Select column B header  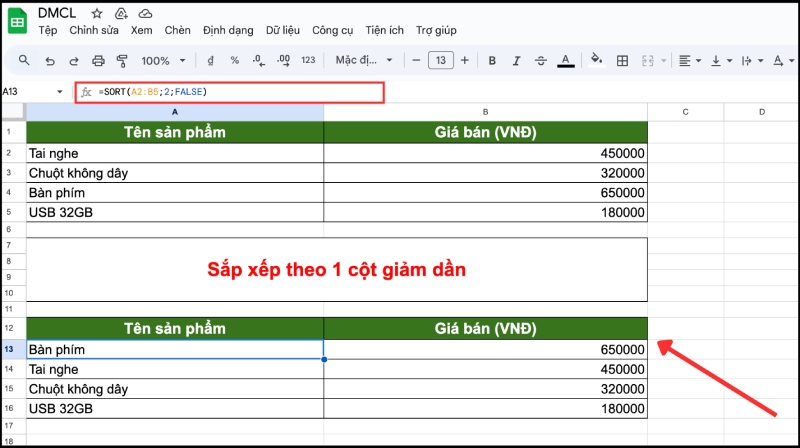coord(485,112)
